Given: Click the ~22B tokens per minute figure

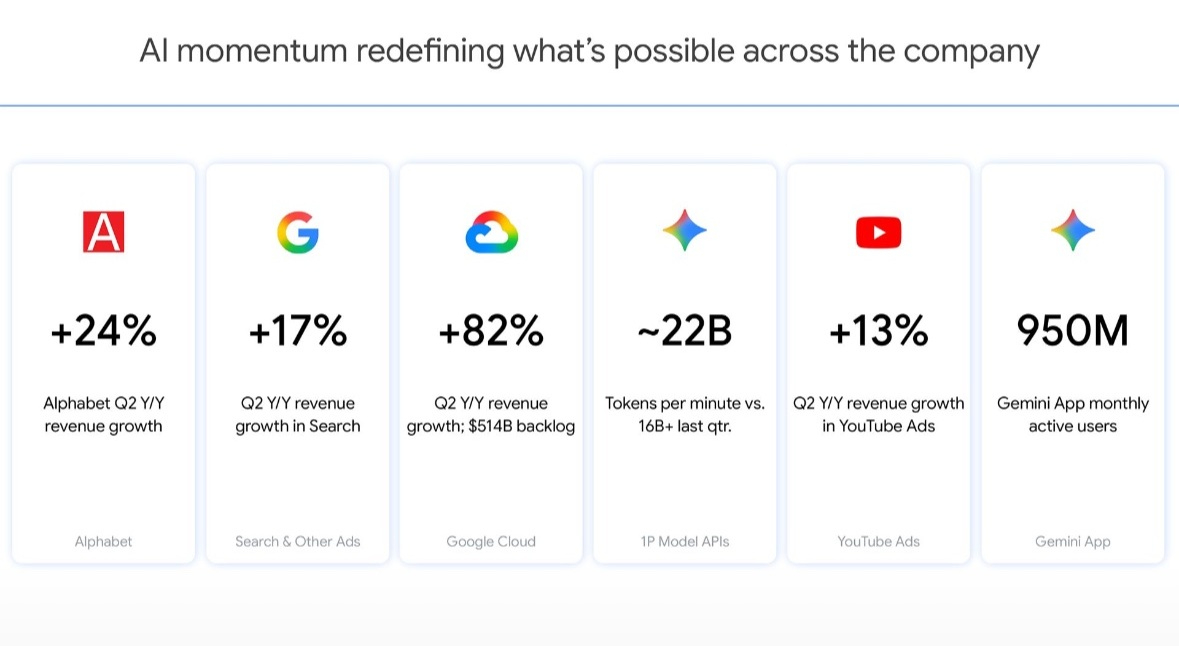Looking at the screenshot, I should point(684,330).
